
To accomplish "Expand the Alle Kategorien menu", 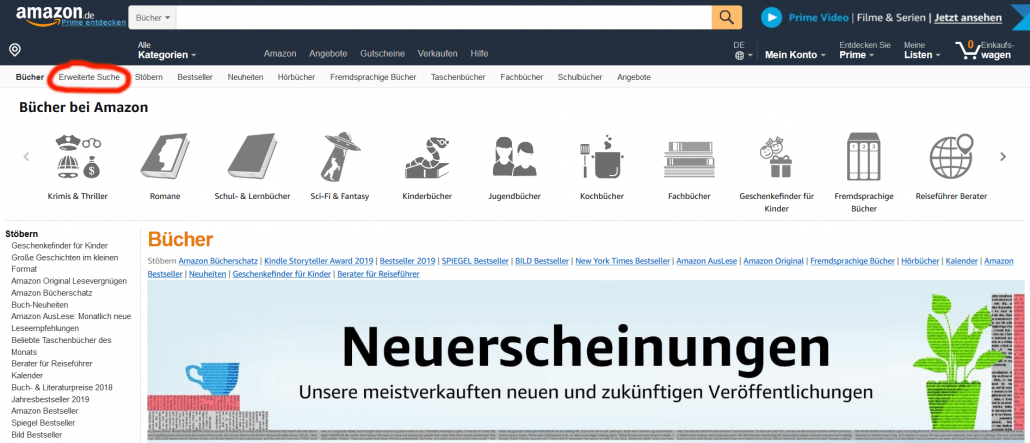I will (166, 51).
